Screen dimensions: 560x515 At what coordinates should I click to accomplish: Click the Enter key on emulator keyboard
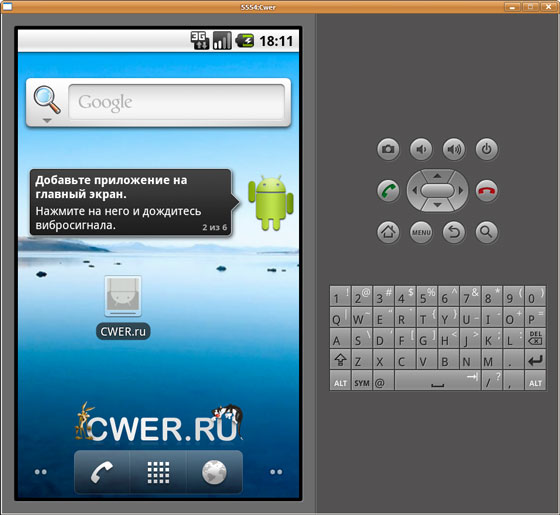tap(535, 360)
